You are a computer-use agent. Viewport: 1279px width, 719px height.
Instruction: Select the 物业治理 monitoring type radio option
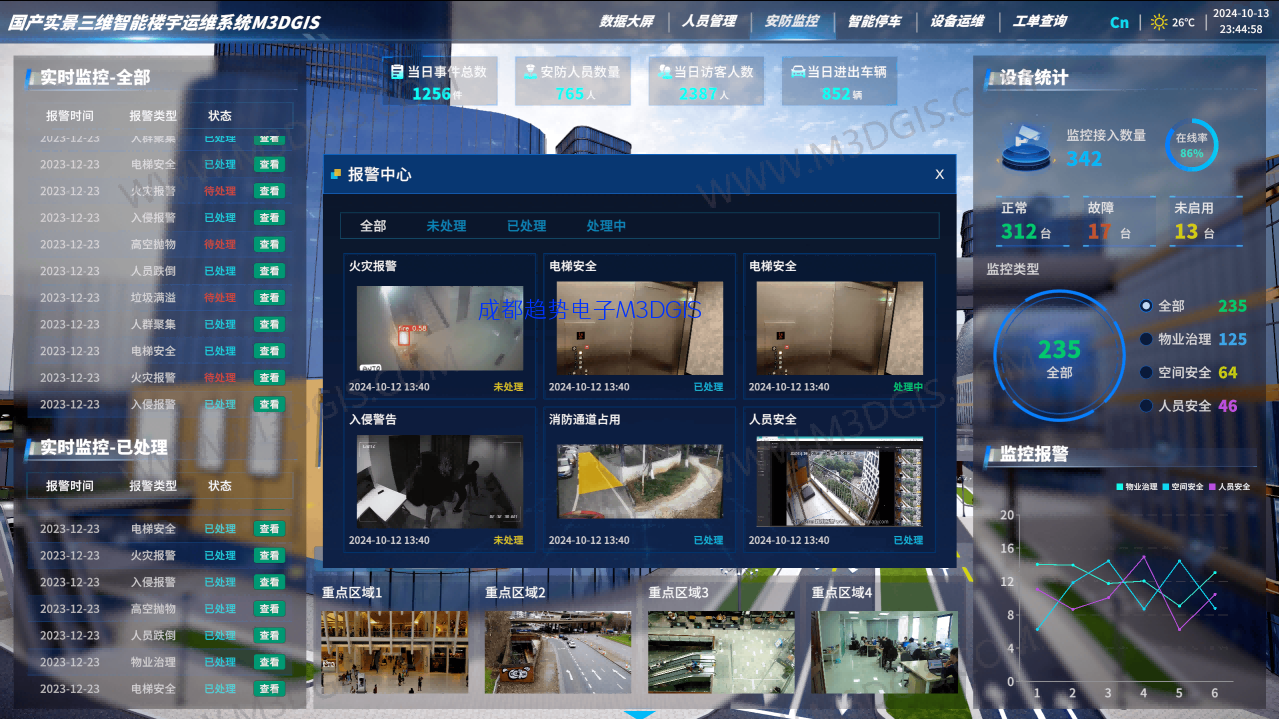pos(1146,339)
